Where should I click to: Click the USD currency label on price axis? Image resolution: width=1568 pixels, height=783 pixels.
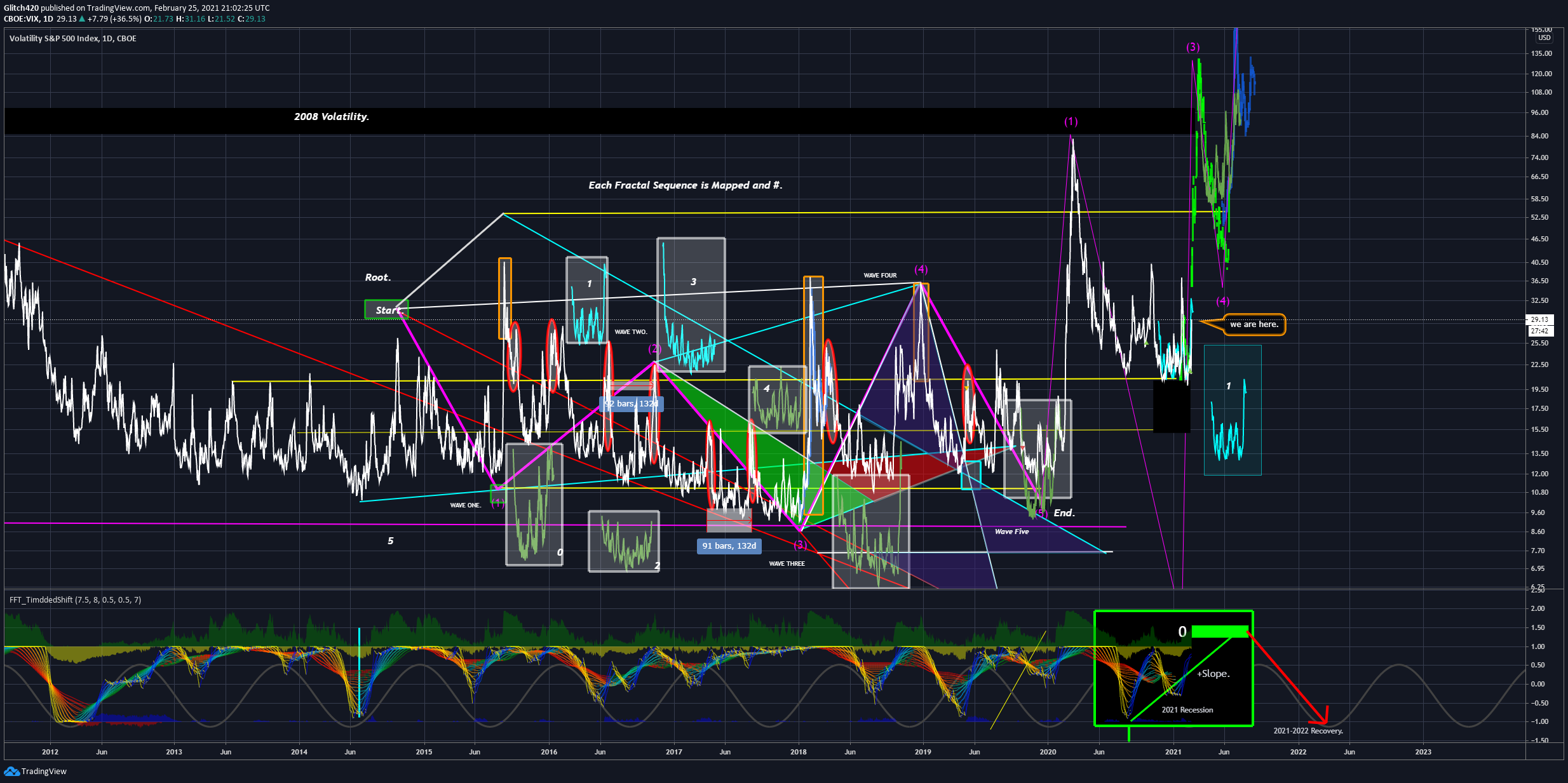click(1544, 38)
